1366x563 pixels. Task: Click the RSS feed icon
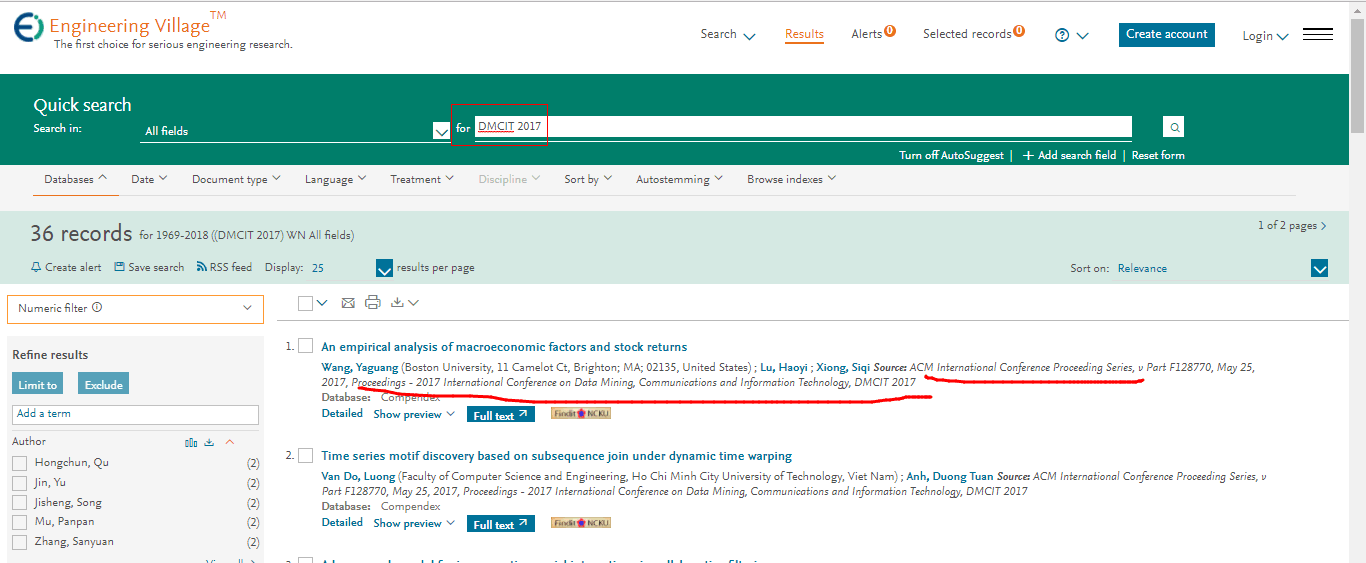(x=202, y=267)
